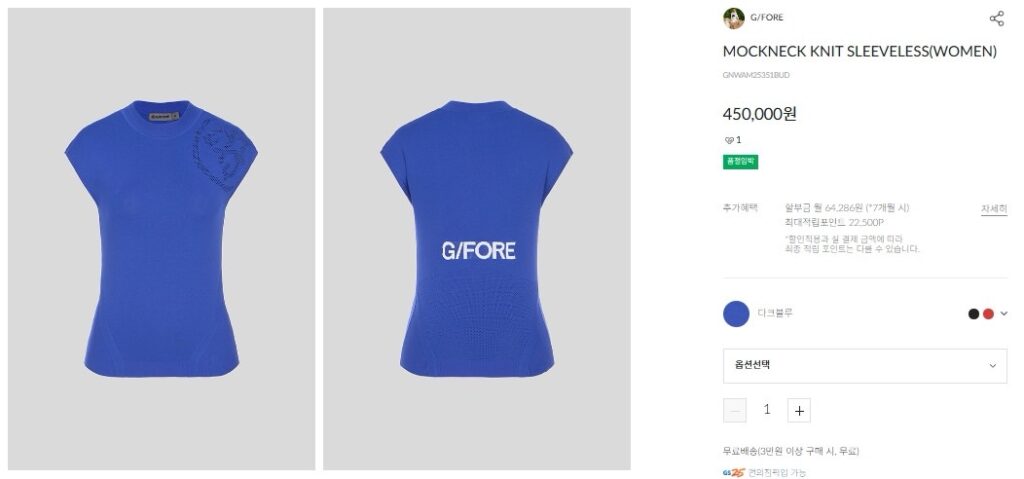Increase quantity with plus button

point(799,410)
